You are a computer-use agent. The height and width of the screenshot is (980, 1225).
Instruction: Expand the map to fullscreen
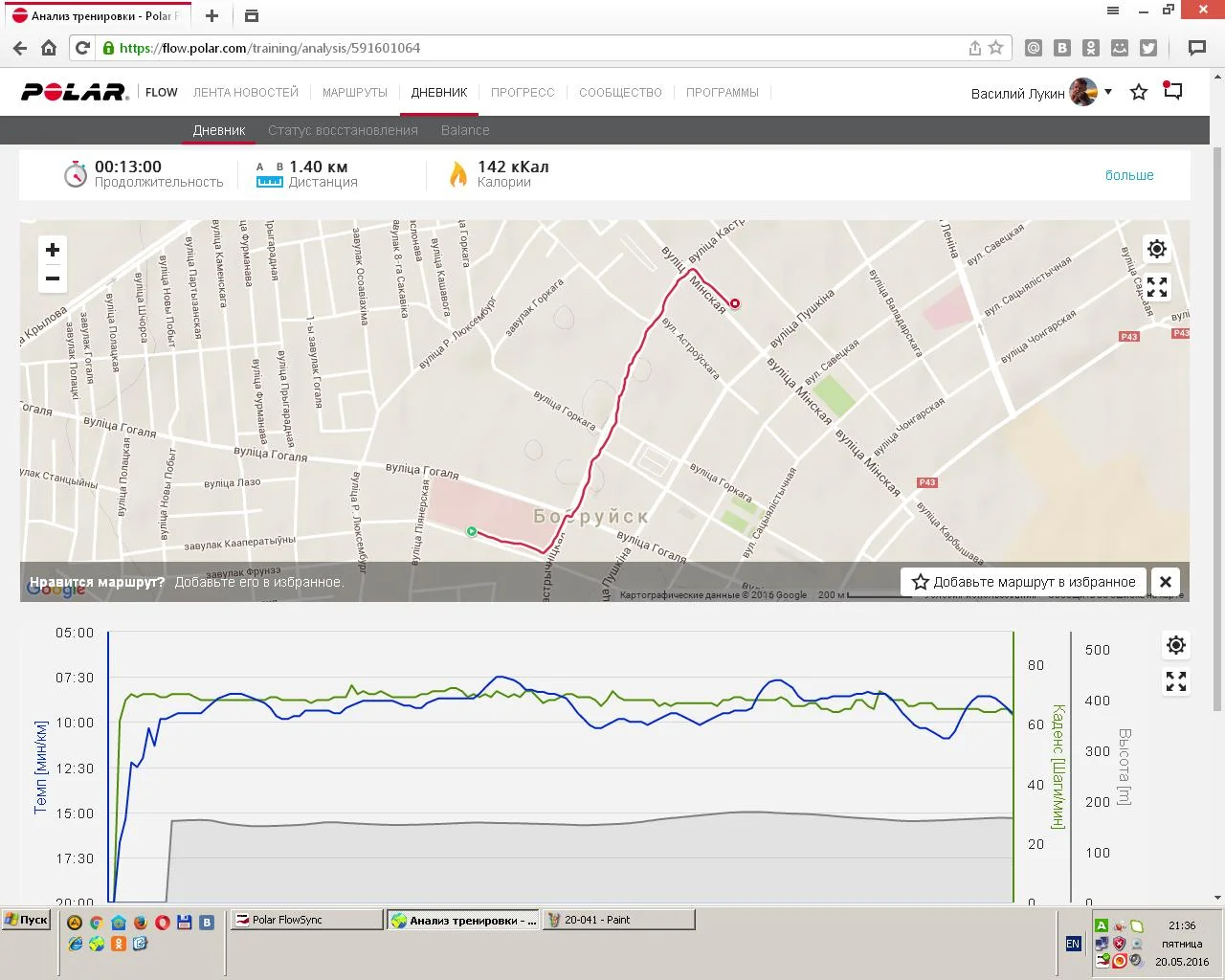point(1157,287)
